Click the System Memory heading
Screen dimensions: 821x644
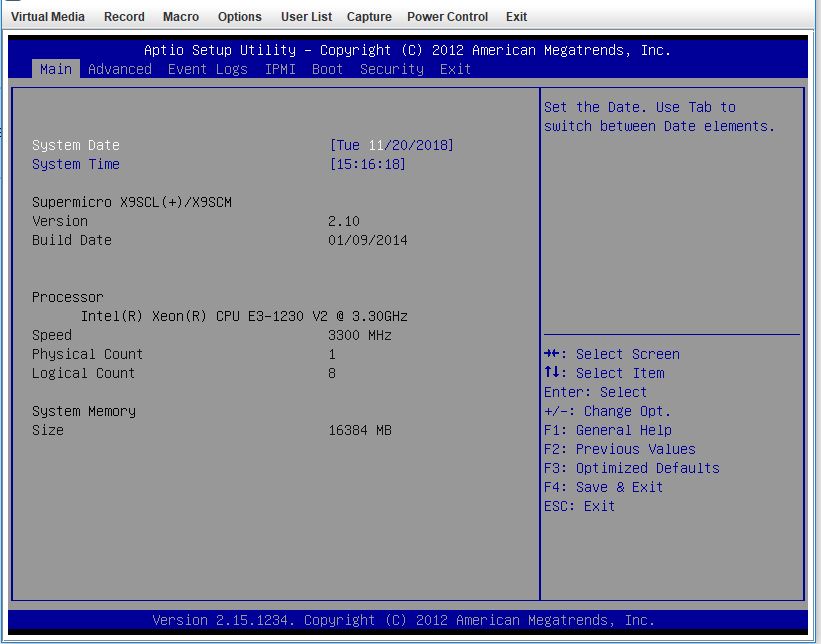[84, 412]
